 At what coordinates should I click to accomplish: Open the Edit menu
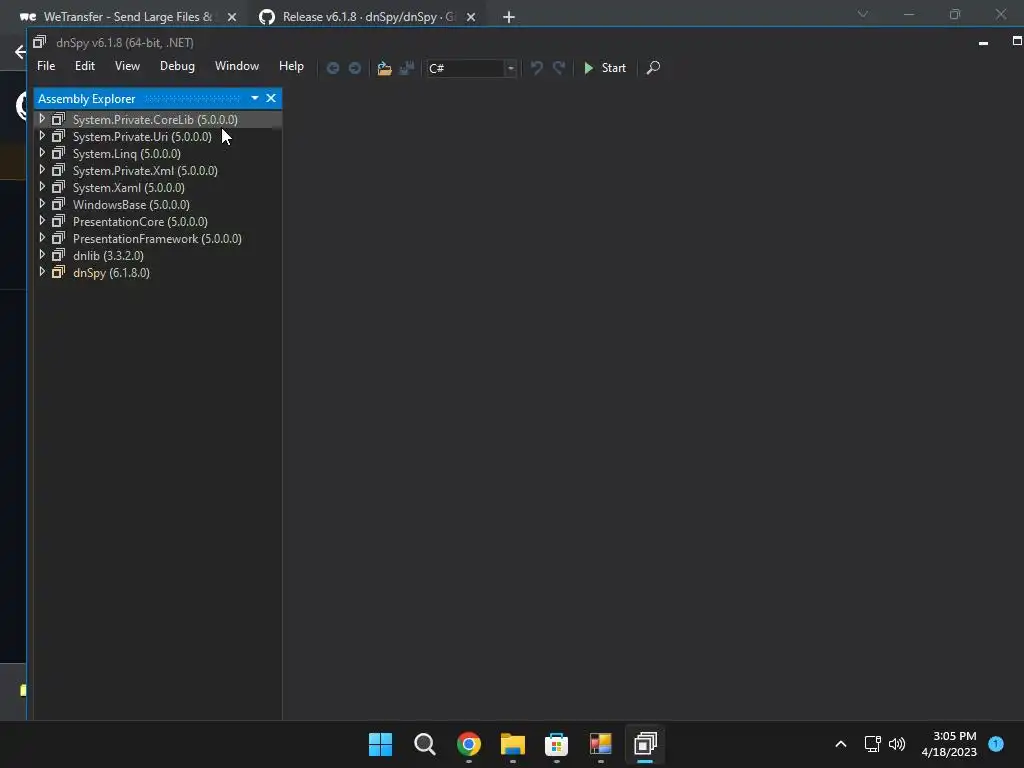point(85,66)
